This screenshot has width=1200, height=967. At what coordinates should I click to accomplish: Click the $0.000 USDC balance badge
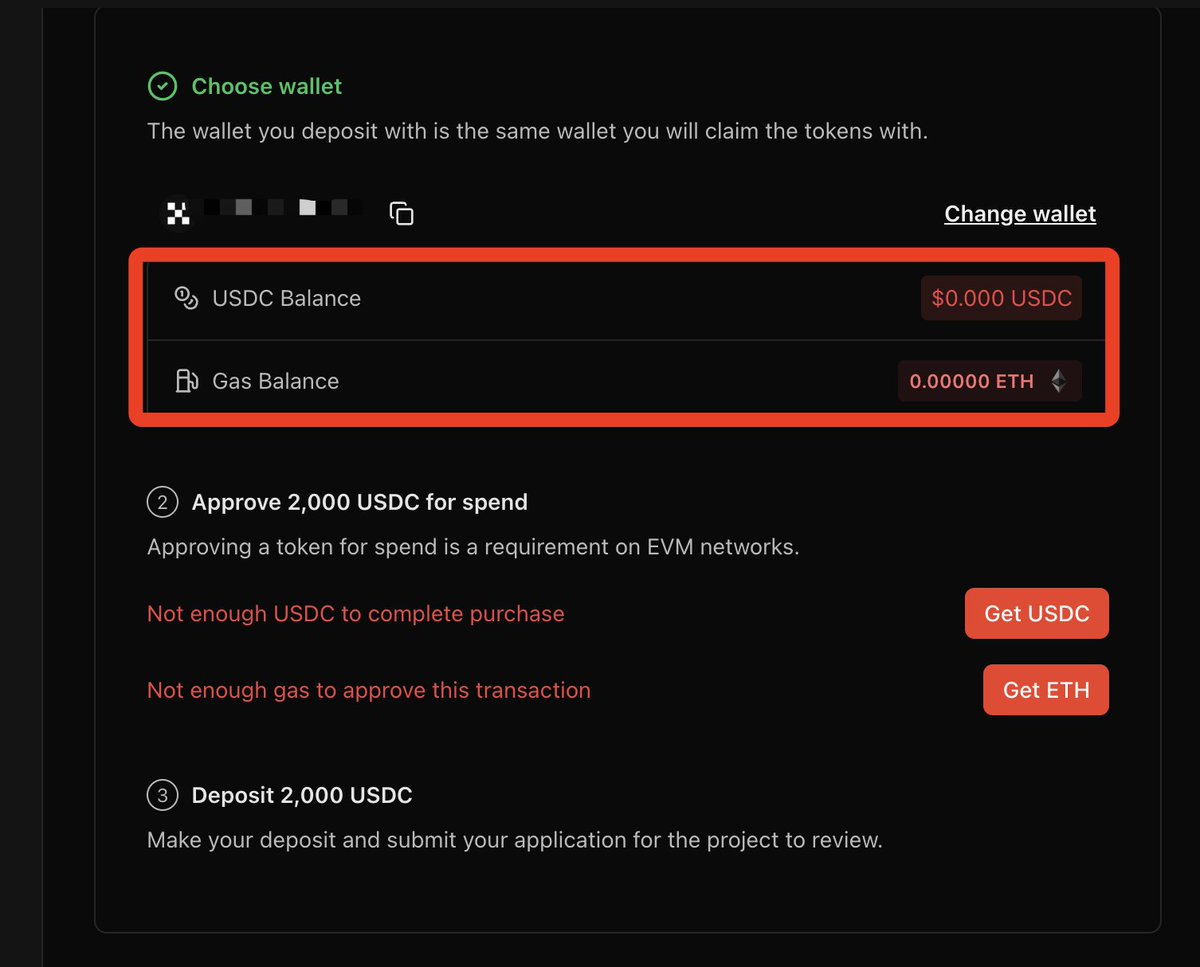click(1001, 298)
